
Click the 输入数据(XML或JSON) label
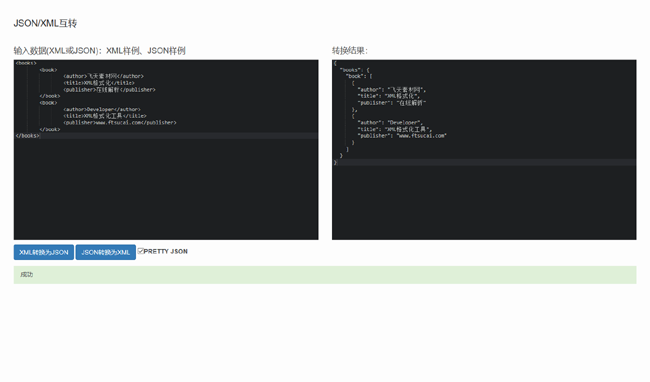click(x=58, y=51)
